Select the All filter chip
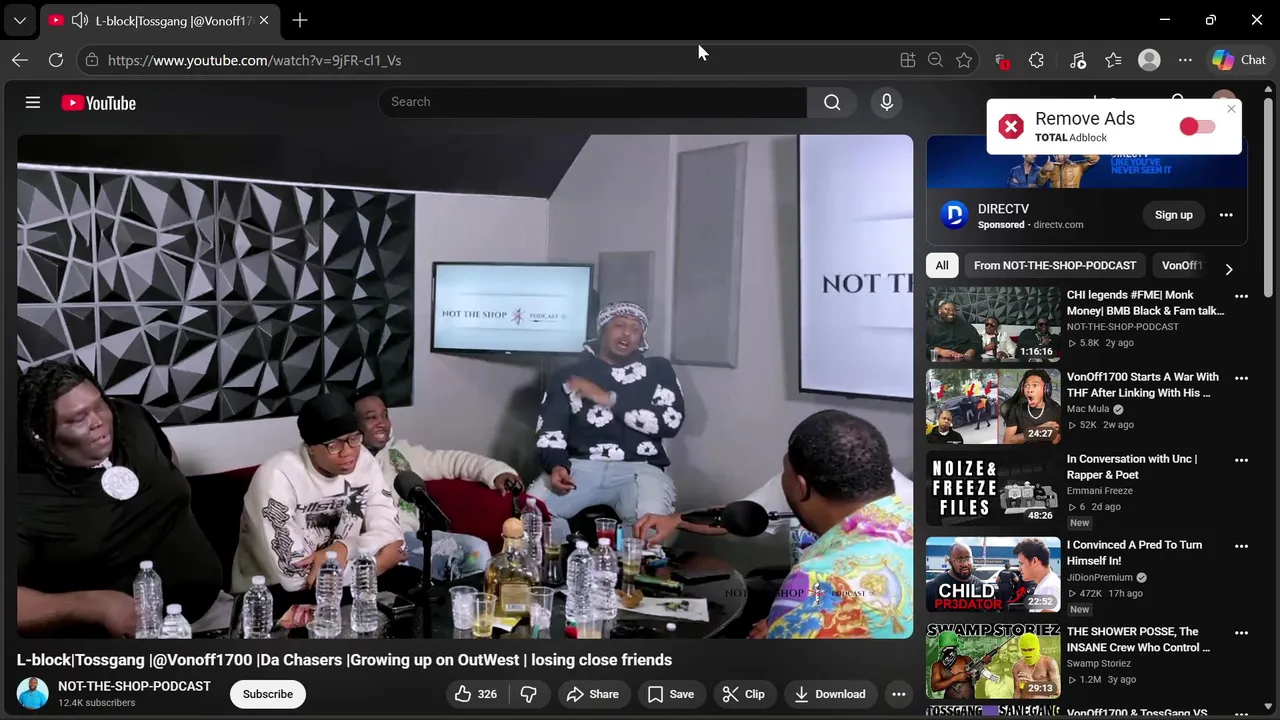 tap(942, 265)
